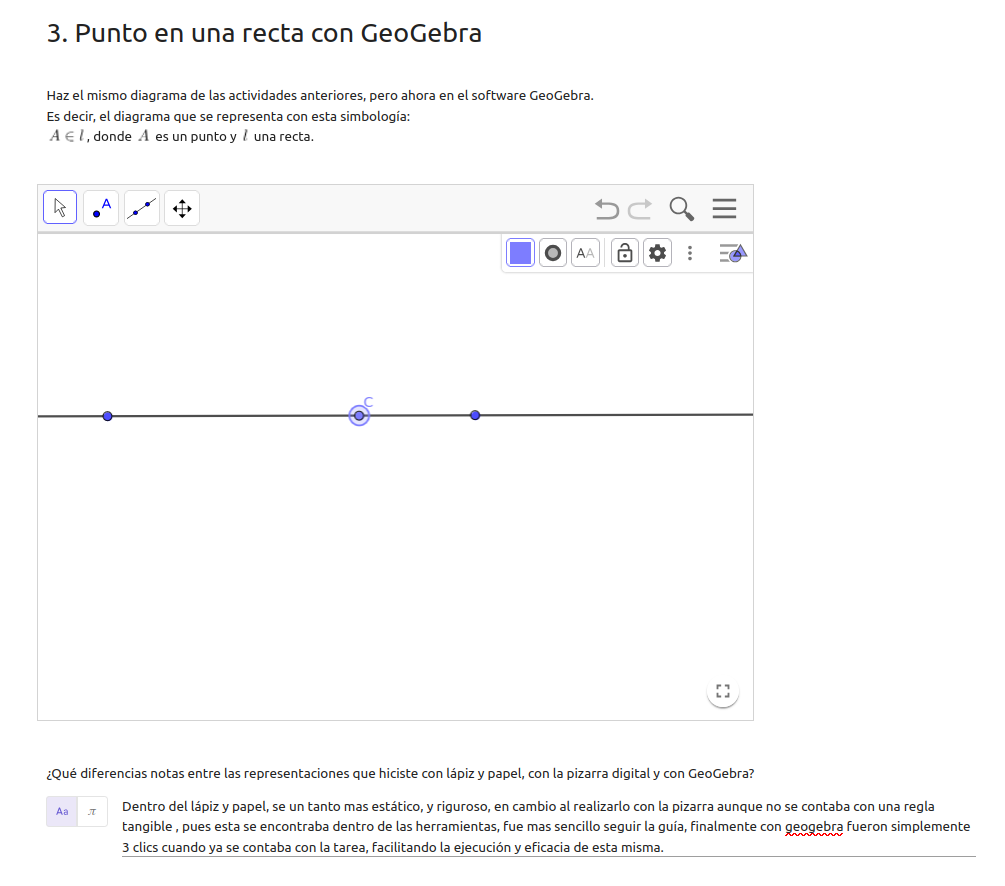Switch to Aa text input mode

62,811
